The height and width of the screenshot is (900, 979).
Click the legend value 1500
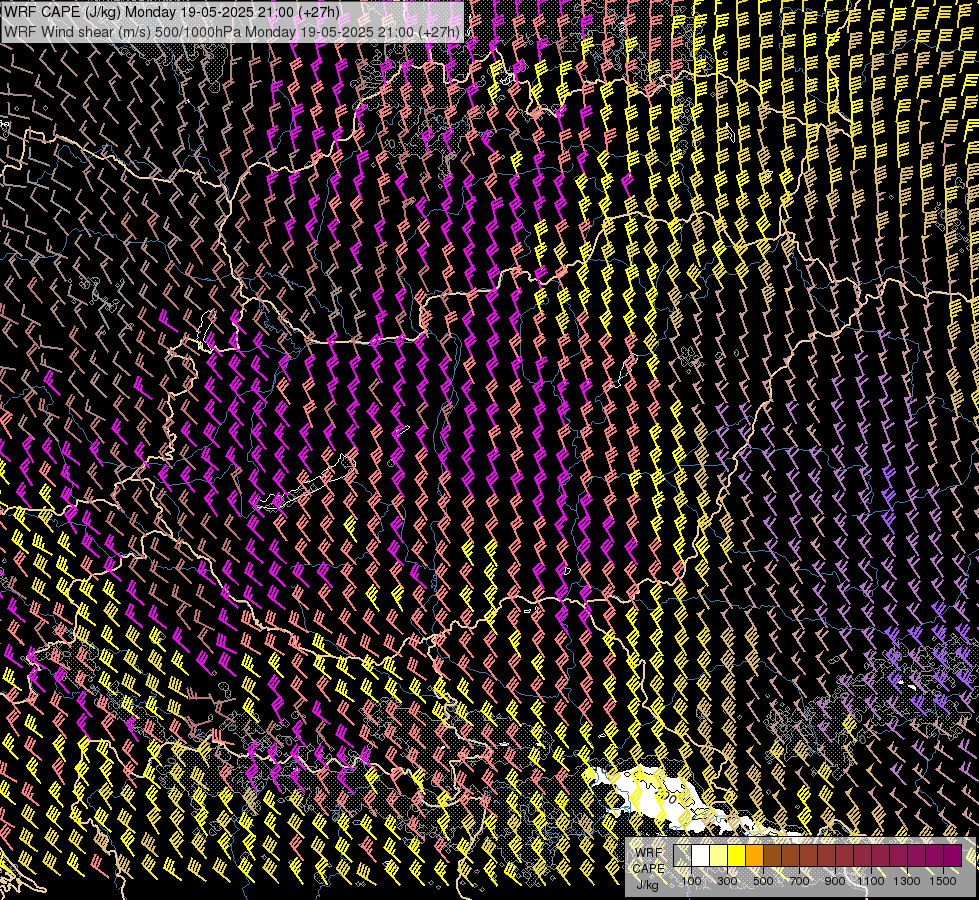[x=943, y=881]
